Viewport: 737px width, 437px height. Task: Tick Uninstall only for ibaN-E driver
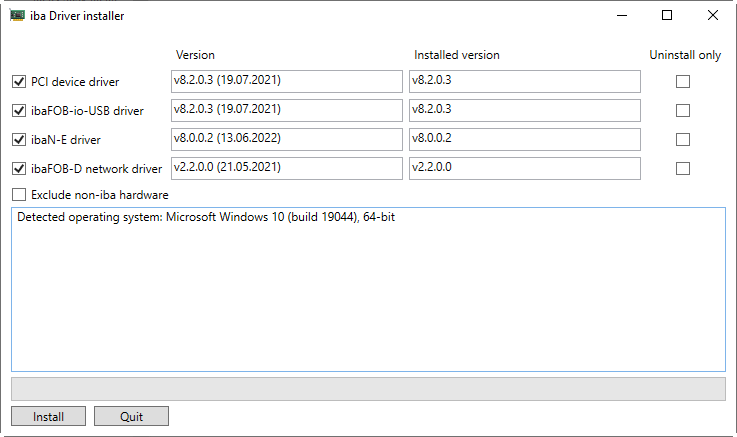point(683,140)
